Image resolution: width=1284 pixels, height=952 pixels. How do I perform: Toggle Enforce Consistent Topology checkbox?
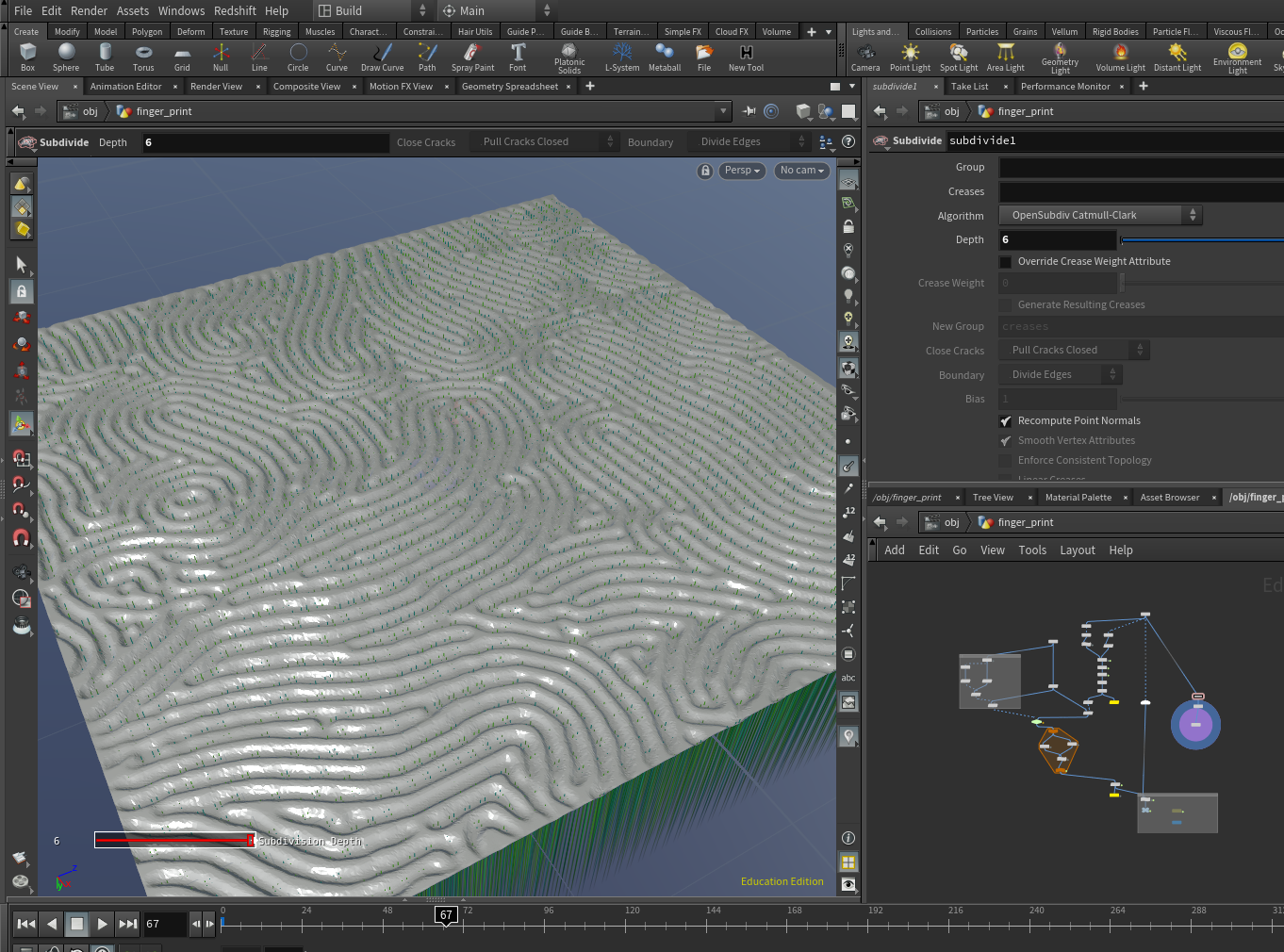tap(1006, 461)
